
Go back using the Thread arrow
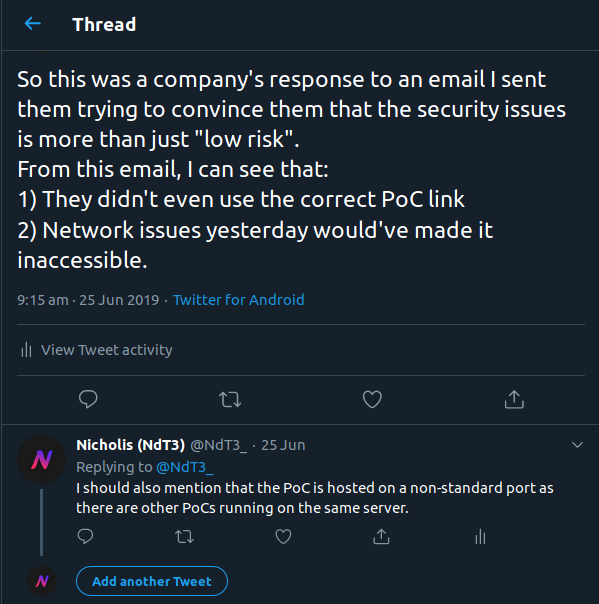[x=33, y=24]
